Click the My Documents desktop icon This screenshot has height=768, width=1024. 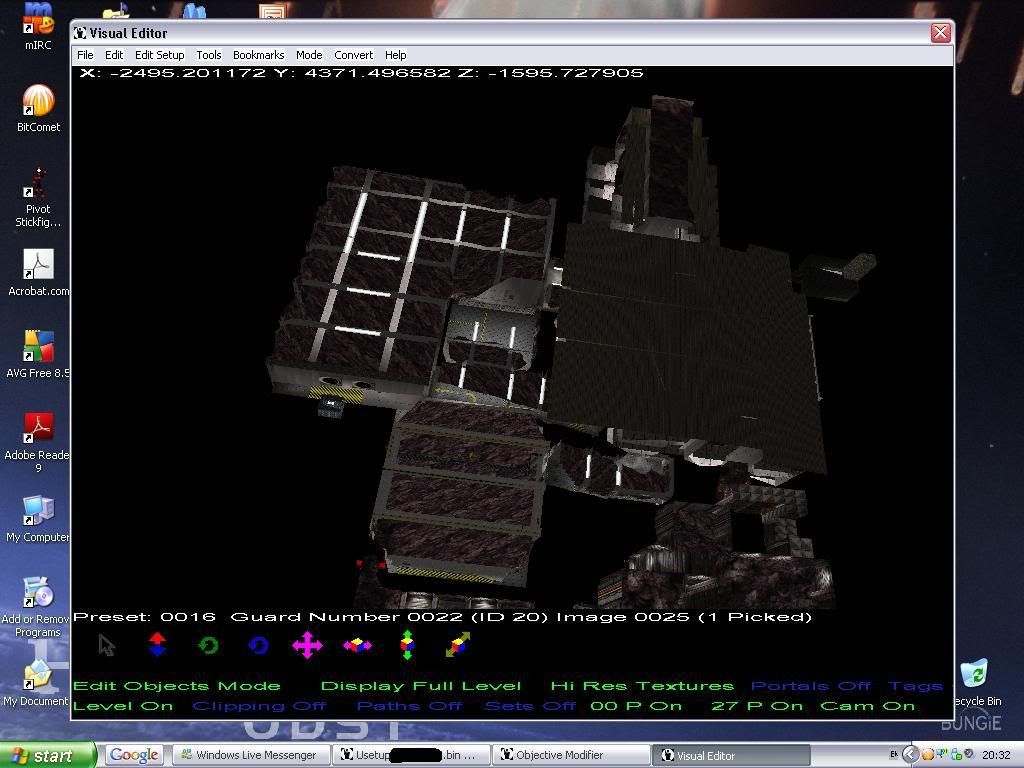37,683
